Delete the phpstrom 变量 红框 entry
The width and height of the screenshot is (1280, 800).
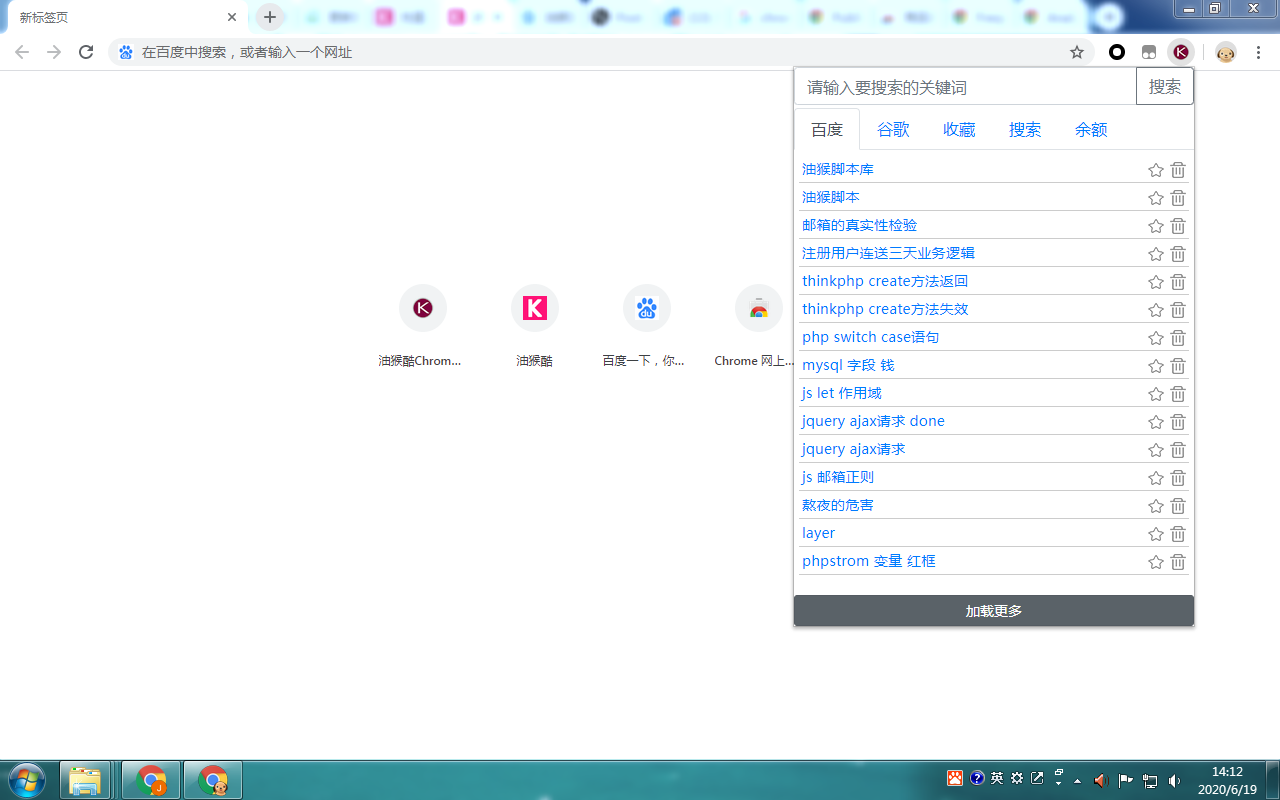[1178, 562]
